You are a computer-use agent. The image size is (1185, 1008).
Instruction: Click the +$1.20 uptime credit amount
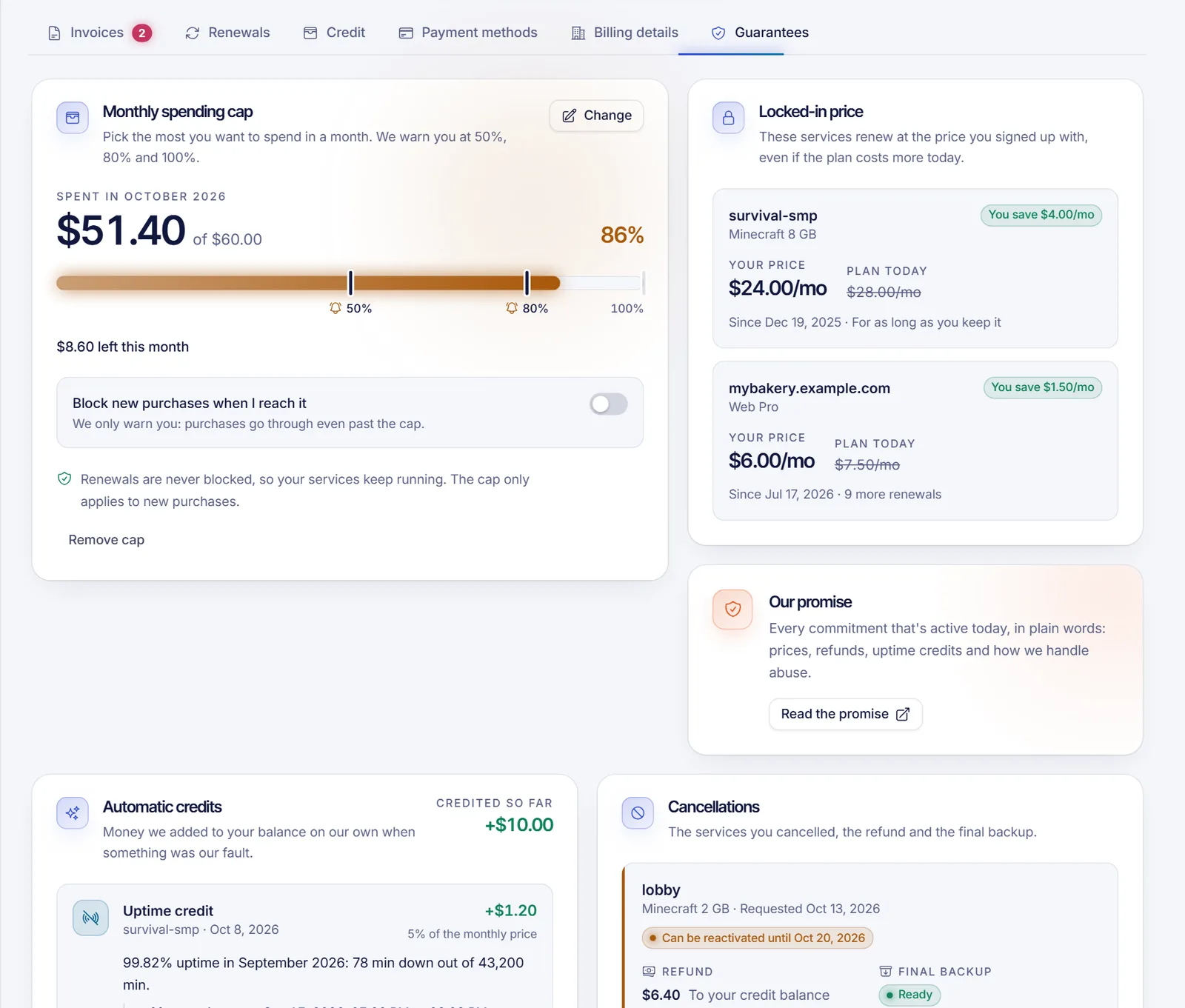click(511, 911)
